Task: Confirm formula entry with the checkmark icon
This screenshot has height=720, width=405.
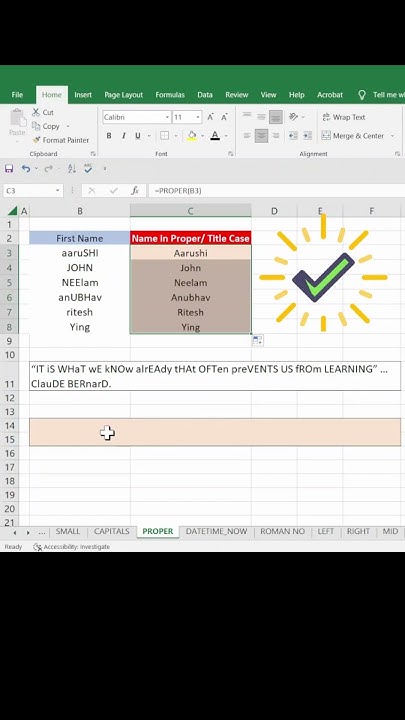Action: pyautogui.click(x=112, y=191)
